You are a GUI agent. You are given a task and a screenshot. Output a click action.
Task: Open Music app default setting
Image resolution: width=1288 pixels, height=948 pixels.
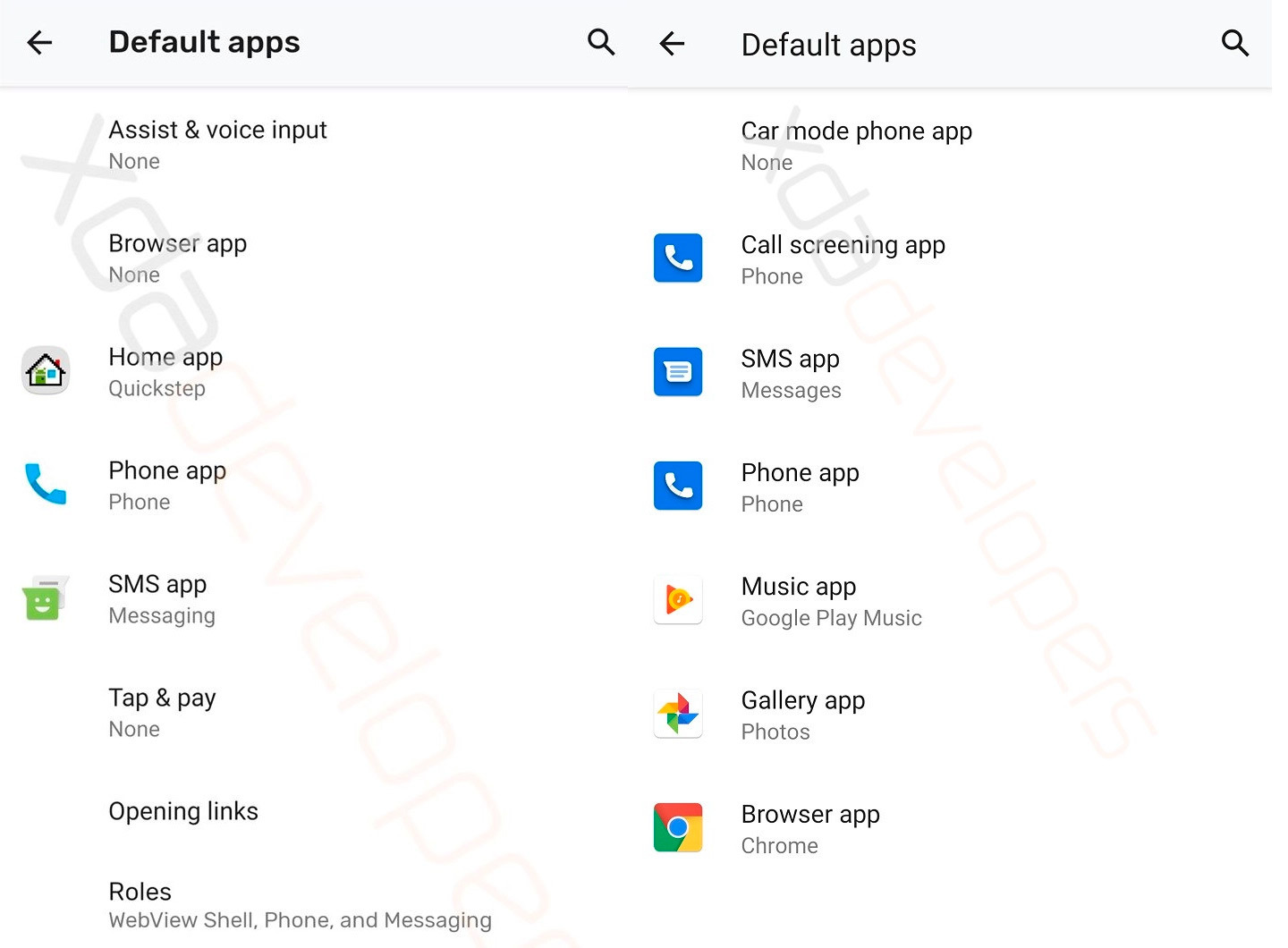click(950, 601)
